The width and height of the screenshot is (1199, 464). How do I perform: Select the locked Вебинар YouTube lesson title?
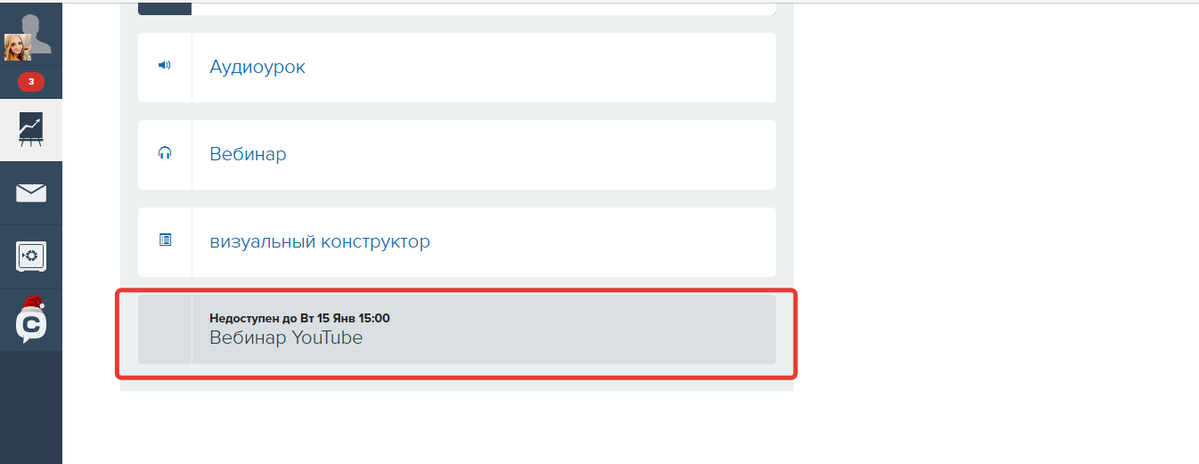click(286, 337)
